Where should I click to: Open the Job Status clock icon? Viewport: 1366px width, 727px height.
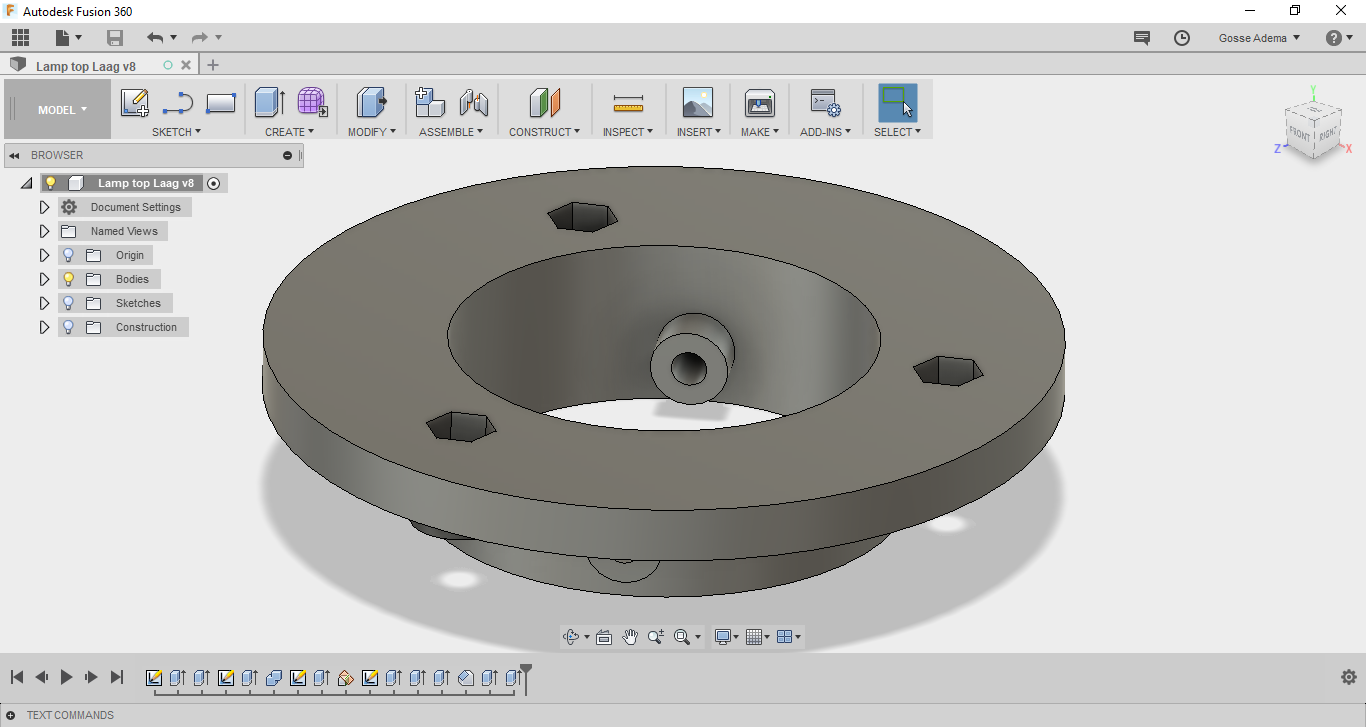tap(1182, 38)
